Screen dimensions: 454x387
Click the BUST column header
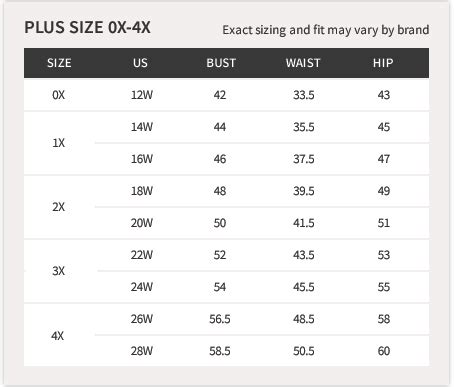pos(221,63)
